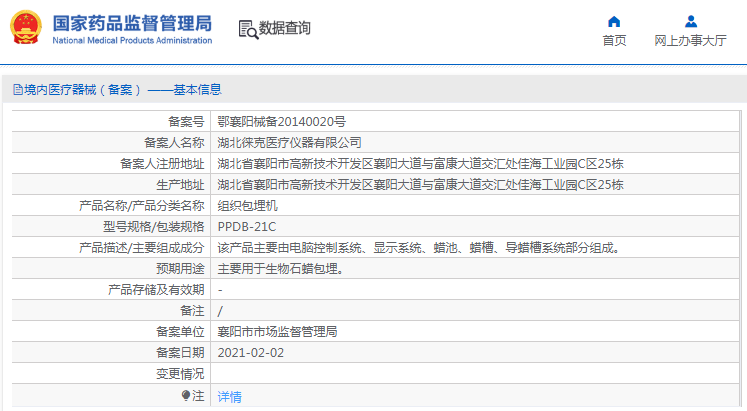Click the 国家药品监督管理局 site title
Screen dimensions: 747x411
click(131, 23)
